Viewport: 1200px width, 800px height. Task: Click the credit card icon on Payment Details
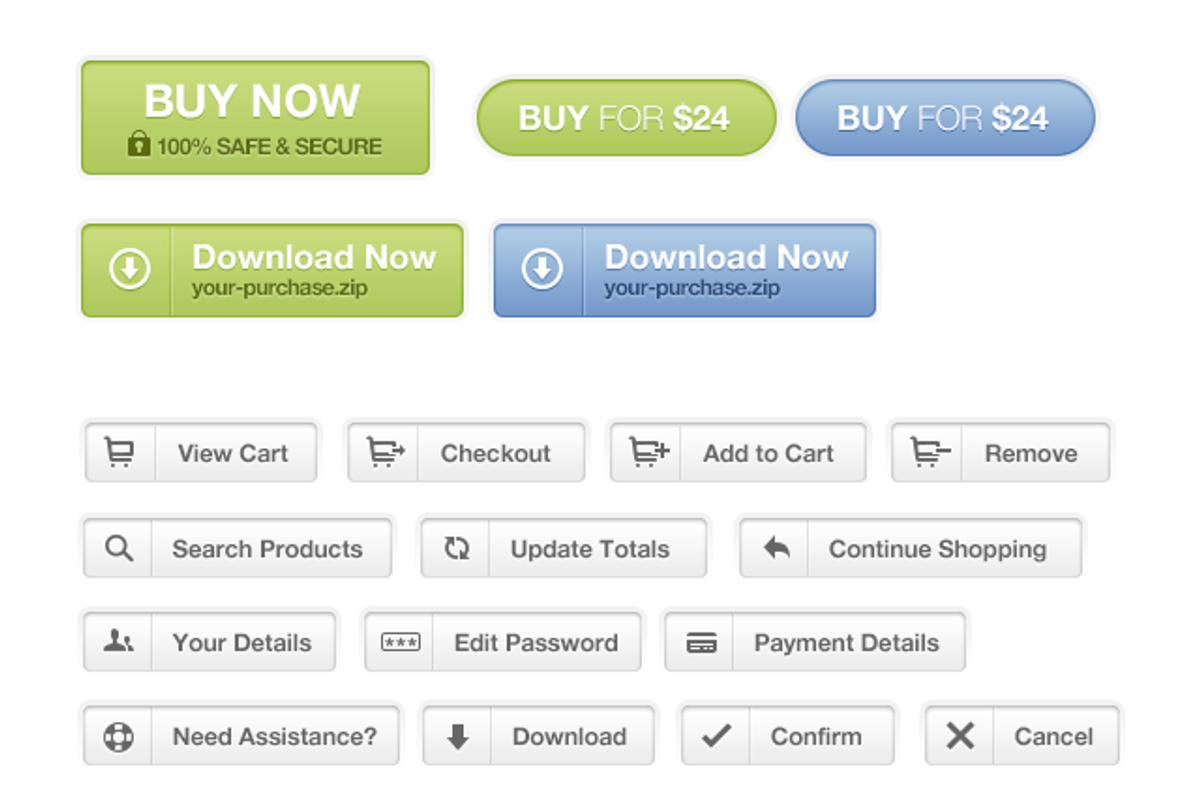(x=702, y=643)
